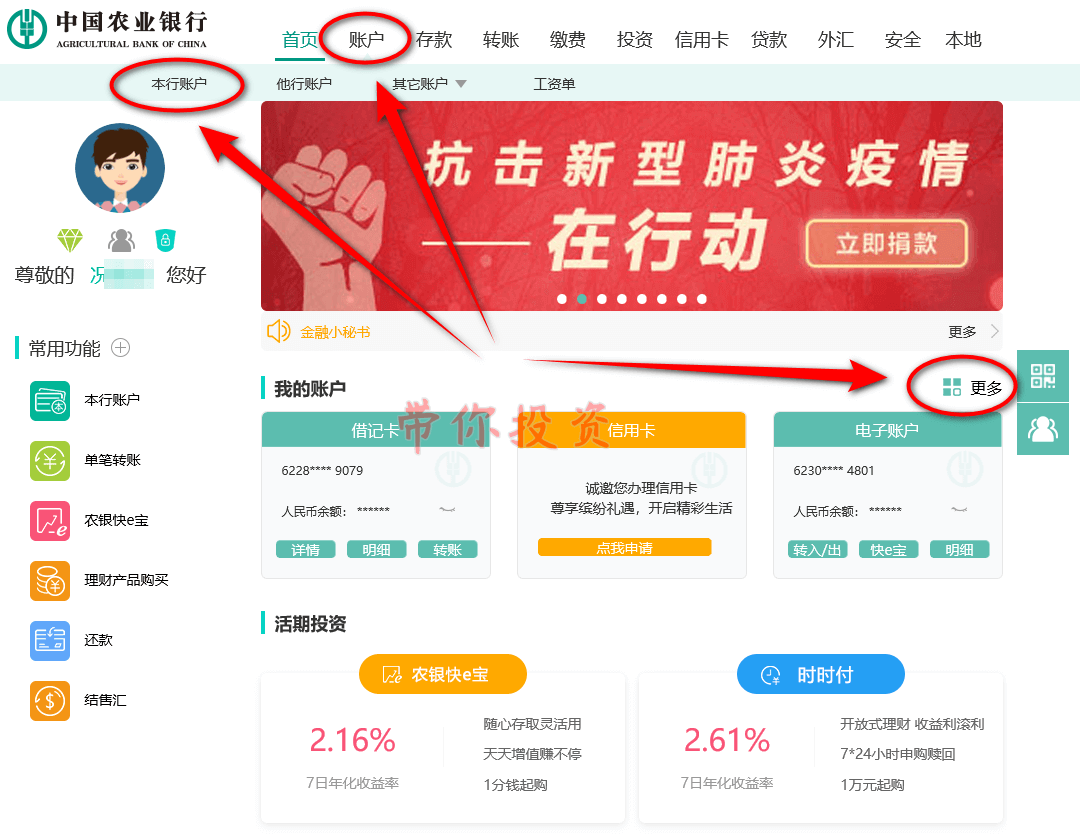Open the 单笔转账 icon in common functions

coord(50,461)
